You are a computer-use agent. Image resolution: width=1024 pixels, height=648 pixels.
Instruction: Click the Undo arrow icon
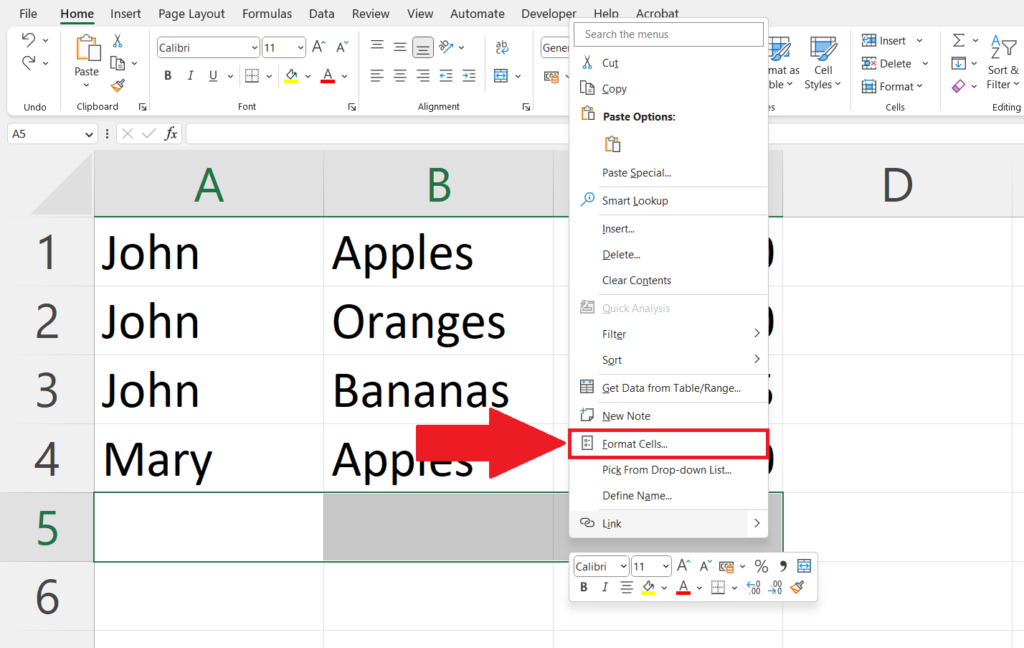(29, 40)
